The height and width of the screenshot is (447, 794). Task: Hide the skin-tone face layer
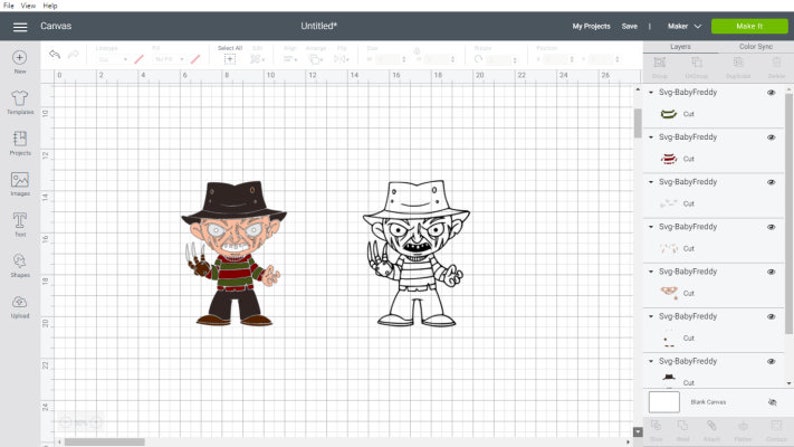(771, 272)
